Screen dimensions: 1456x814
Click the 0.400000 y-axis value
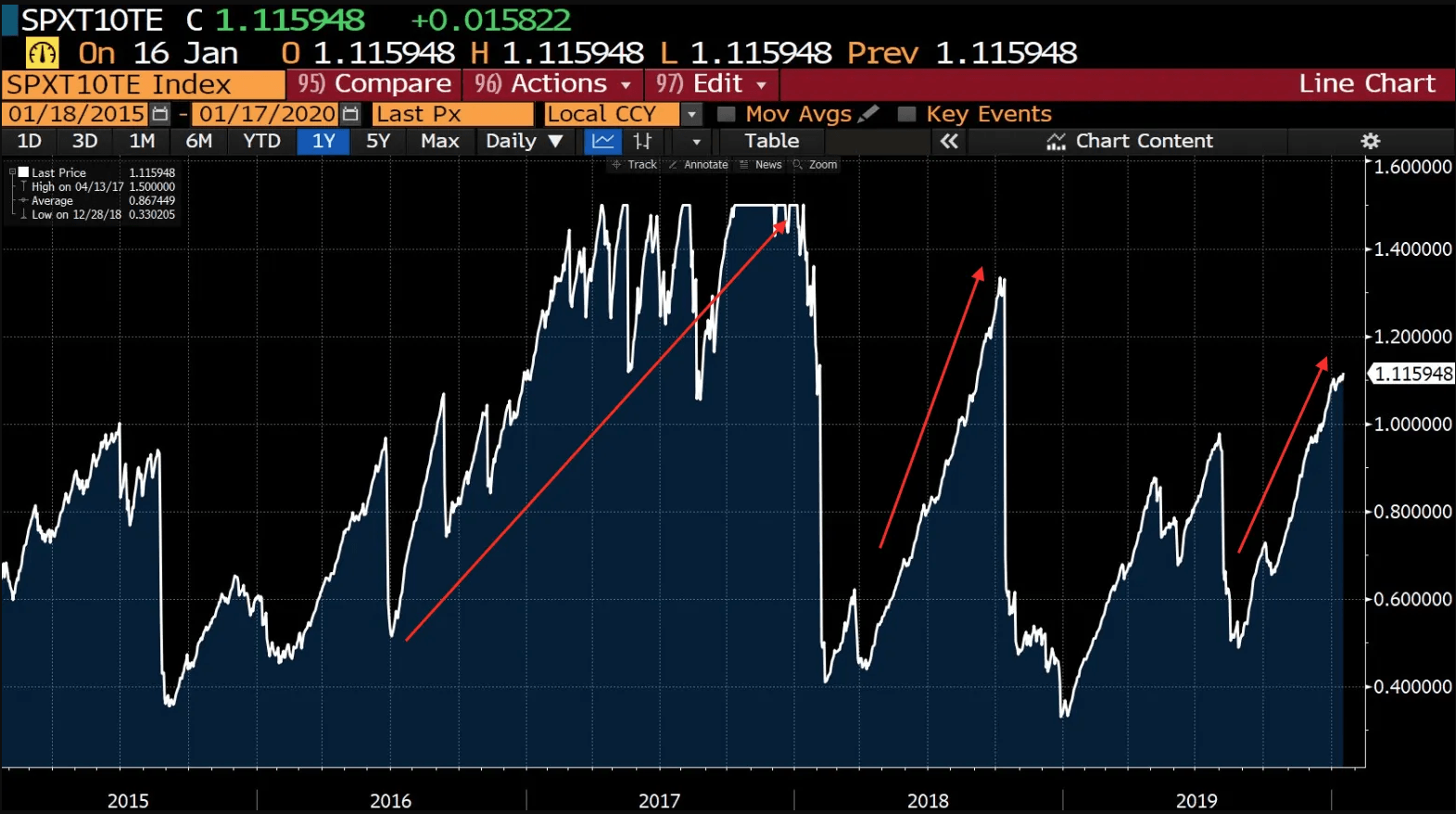[x=1413, y=687]
